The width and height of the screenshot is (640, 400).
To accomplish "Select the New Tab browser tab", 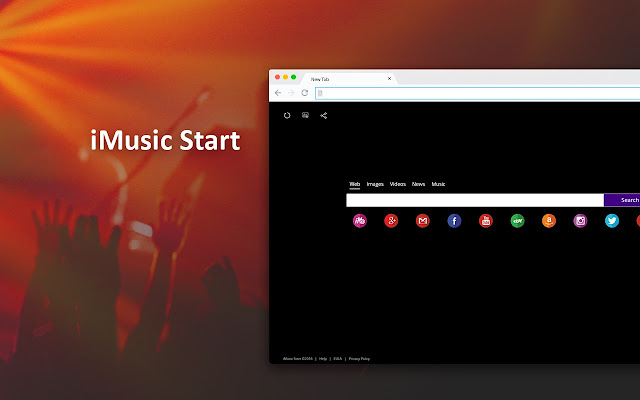I will point(347,79).
